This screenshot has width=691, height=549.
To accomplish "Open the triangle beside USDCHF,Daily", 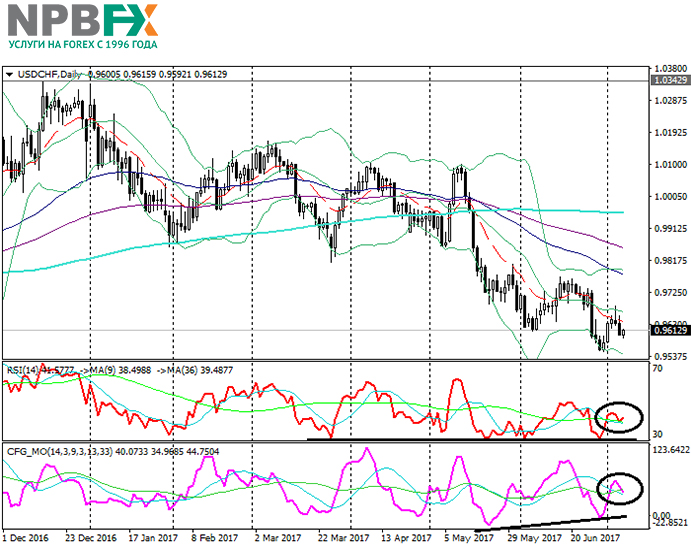I will coord(9,74).
